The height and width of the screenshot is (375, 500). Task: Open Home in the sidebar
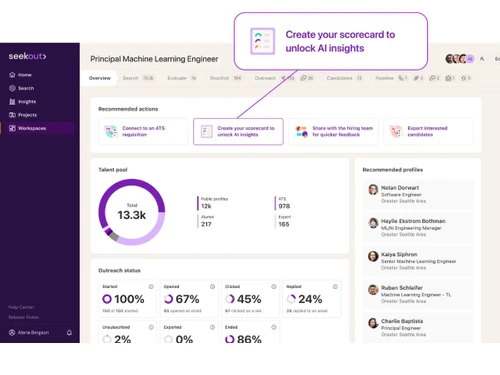(20, 75)
